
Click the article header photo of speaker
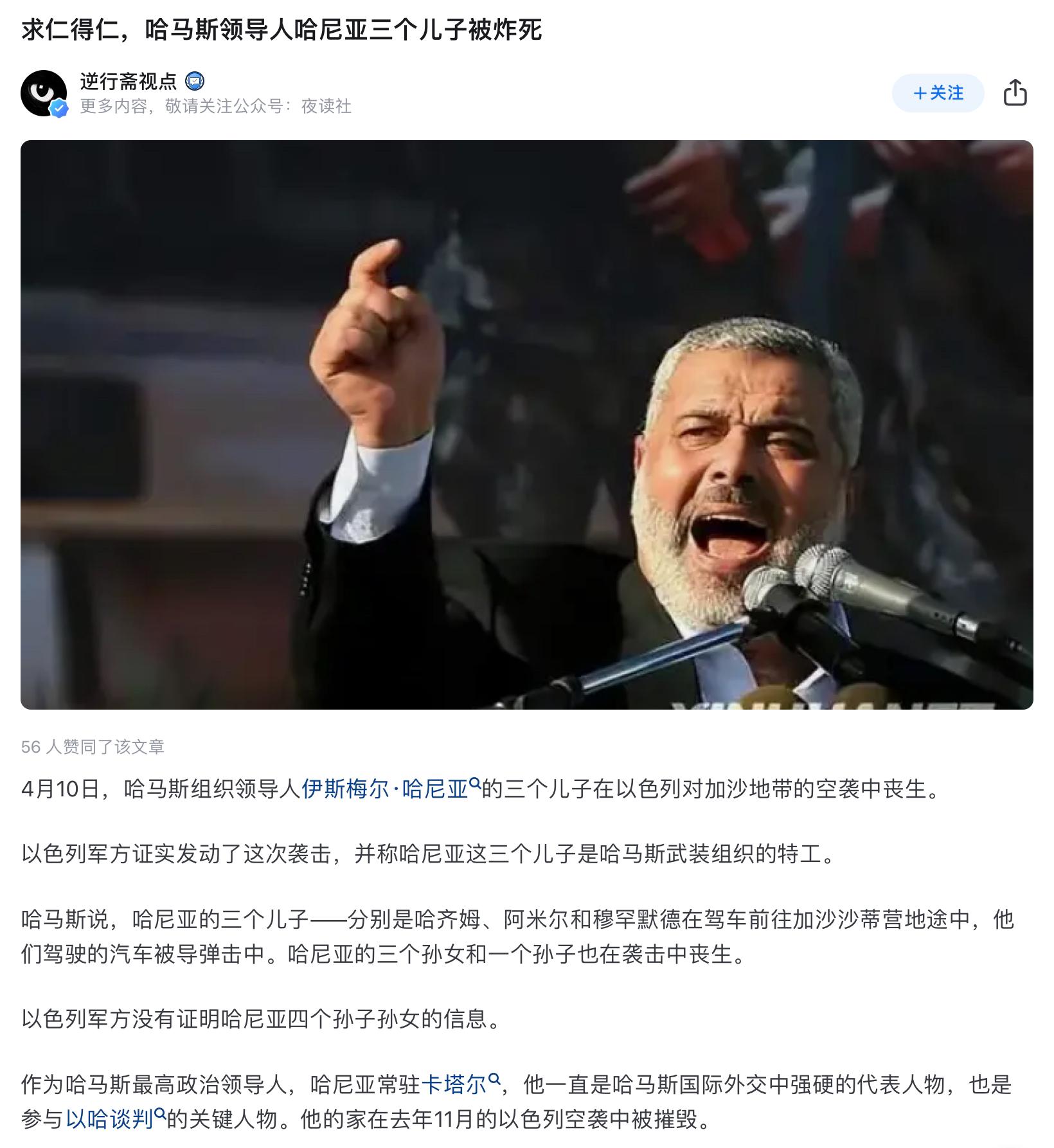pos(526,424)
